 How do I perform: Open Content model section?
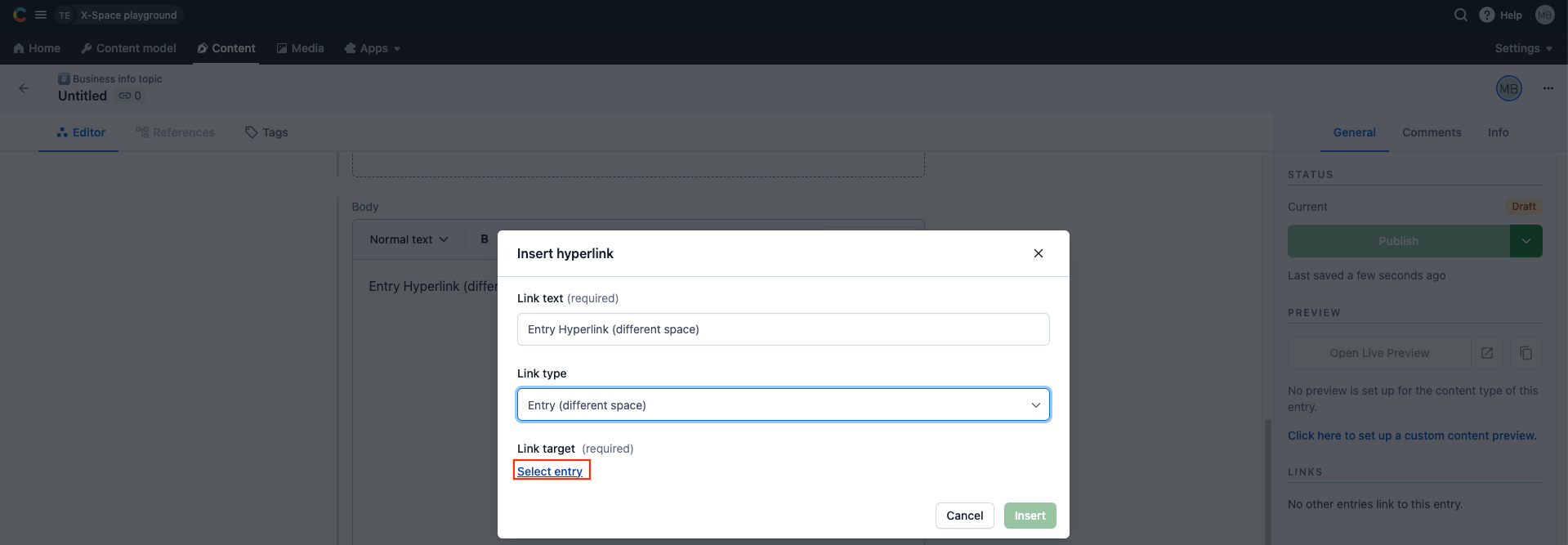click(128, 48)
